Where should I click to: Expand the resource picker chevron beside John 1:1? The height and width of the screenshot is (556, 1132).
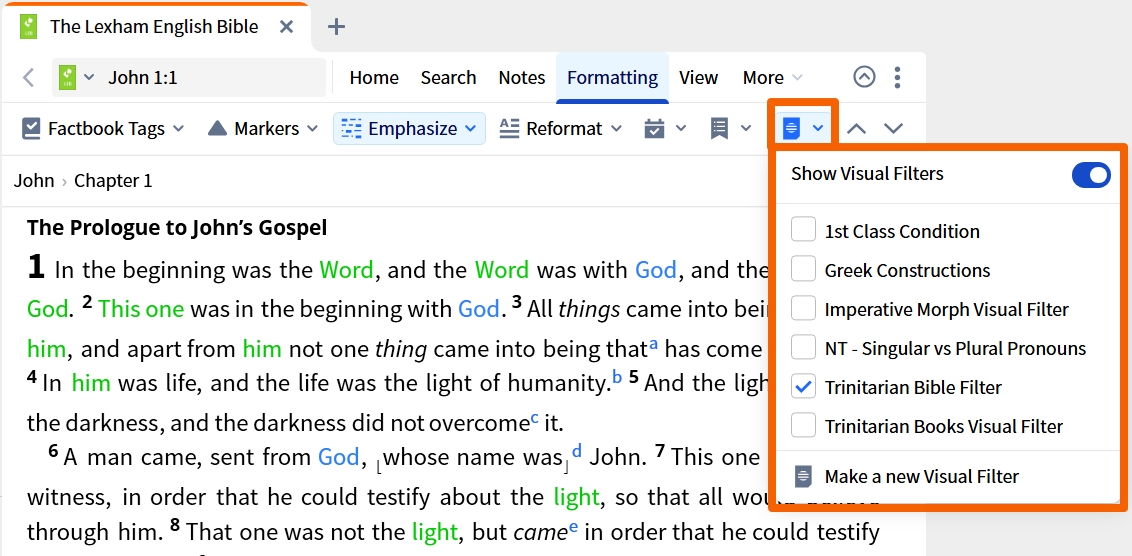pyautogui.click(x=89, y=77)
